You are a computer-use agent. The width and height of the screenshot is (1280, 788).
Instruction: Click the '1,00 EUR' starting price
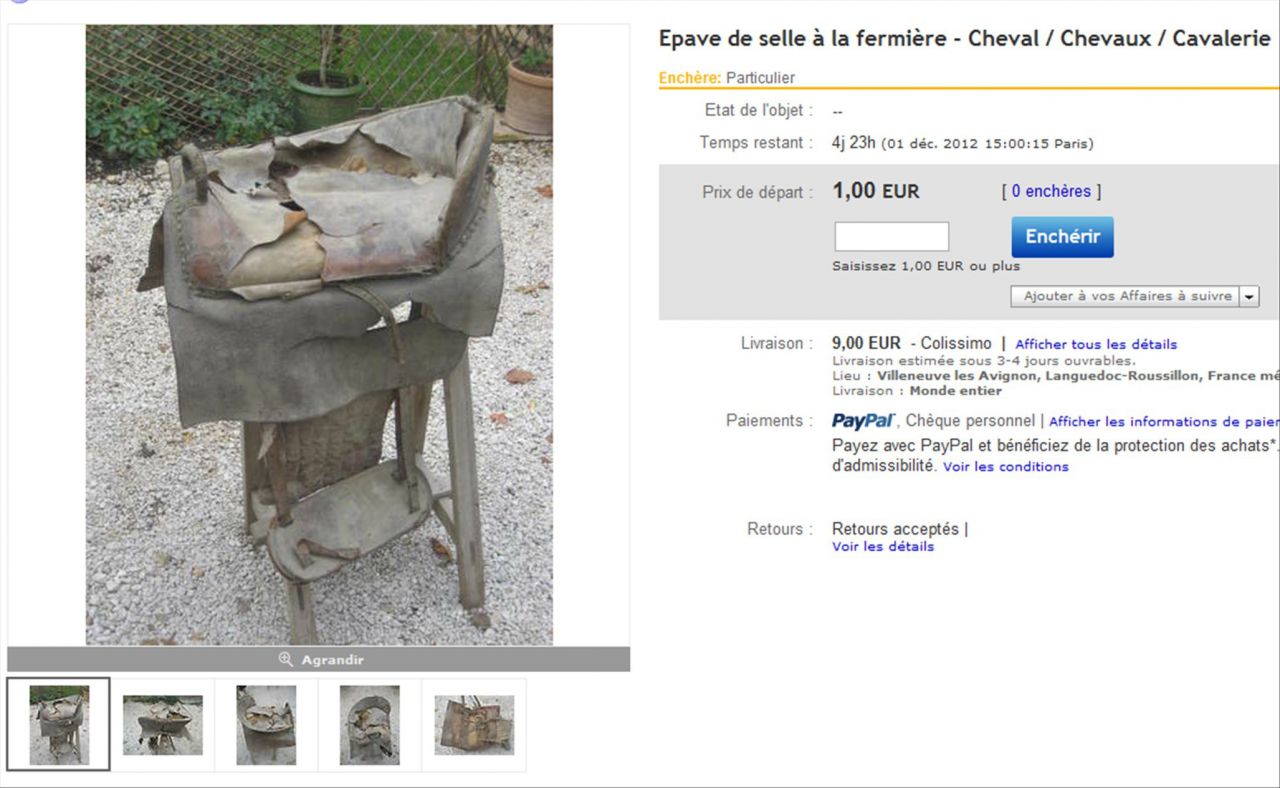875,191
